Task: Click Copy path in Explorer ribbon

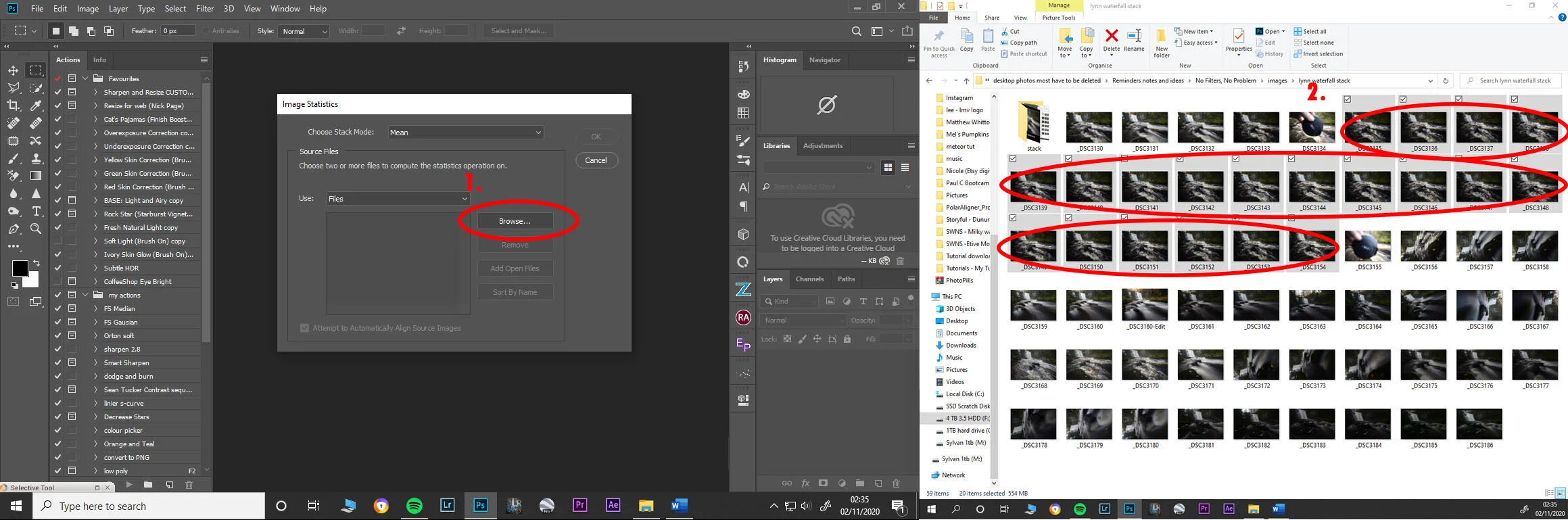Action: point(1019,43)
